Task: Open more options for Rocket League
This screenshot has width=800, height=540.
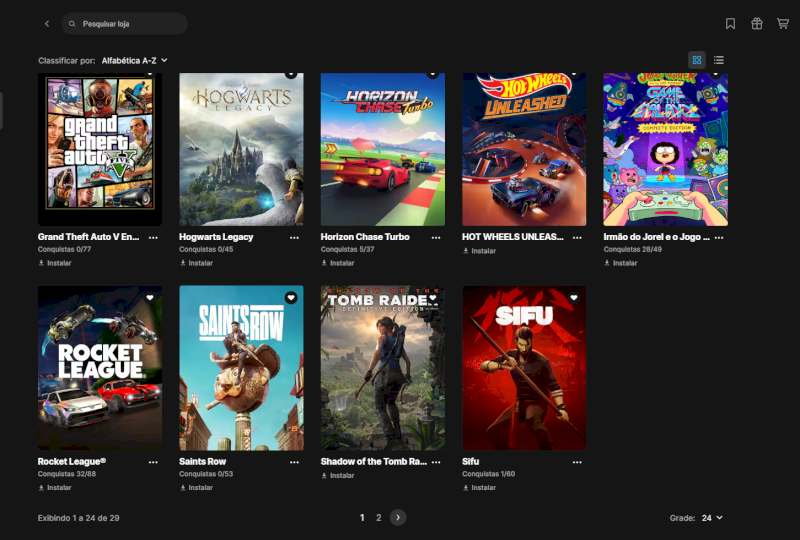Action: (153, 462)
